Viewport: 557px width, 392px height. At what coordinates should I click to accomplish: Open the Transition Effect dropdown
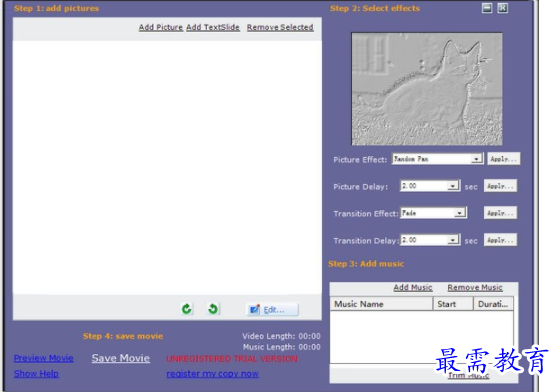459,213
